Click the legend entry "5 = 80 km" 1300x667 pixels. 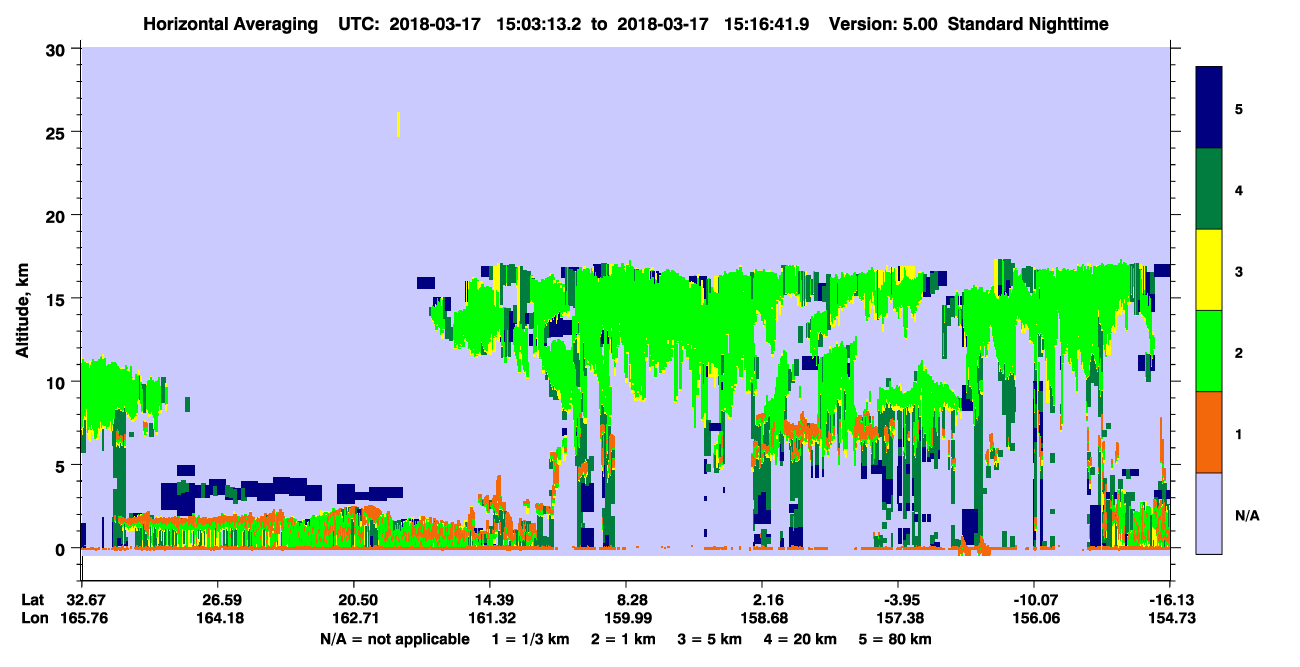(x=897, y=639)
